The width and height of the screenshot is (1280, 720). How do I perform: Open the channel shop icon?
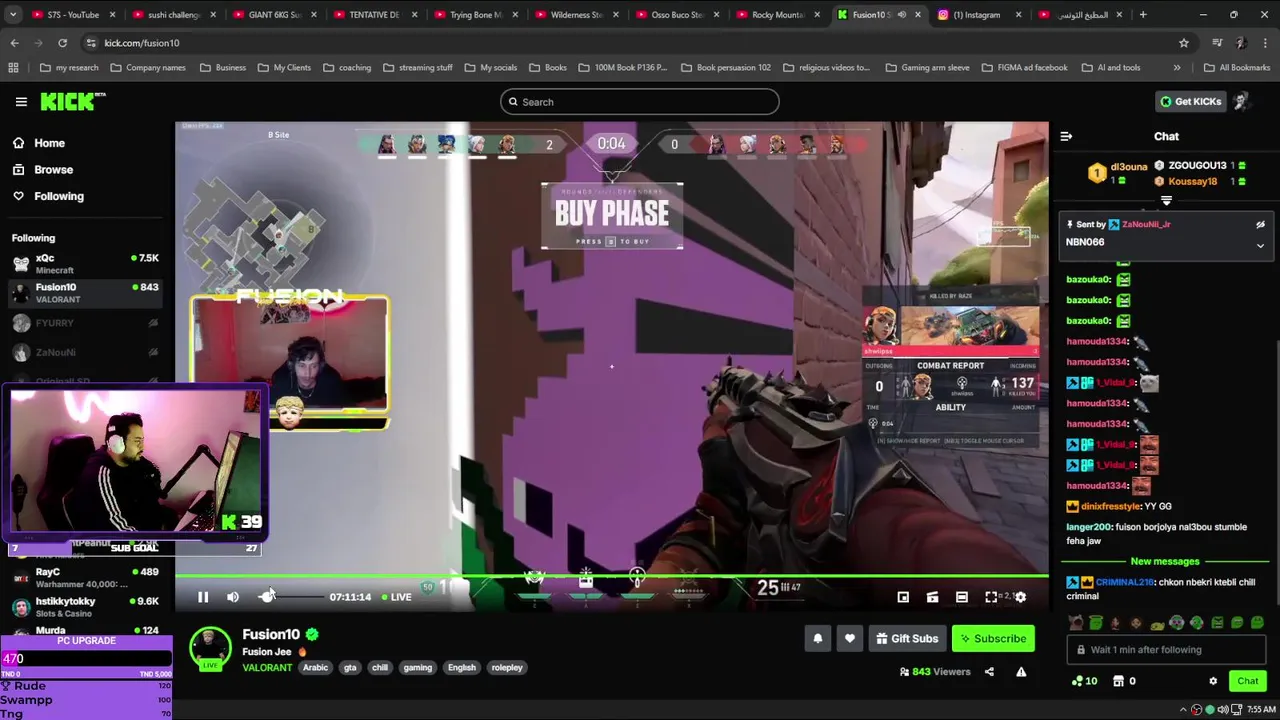(1124, 681)
